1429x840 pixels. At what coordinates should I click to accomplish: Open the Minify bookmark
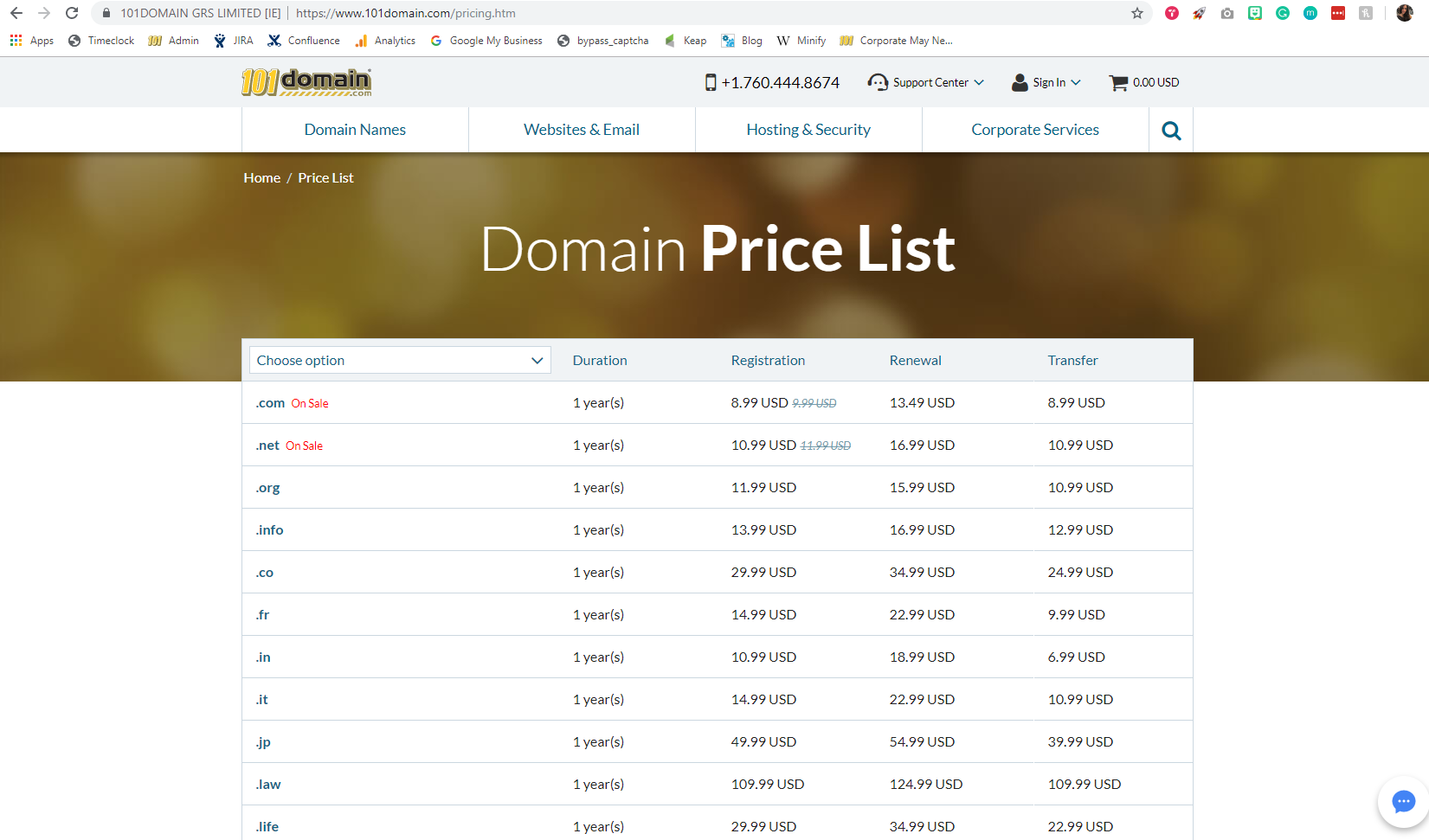pyautogui.click(x=801, y=41)
